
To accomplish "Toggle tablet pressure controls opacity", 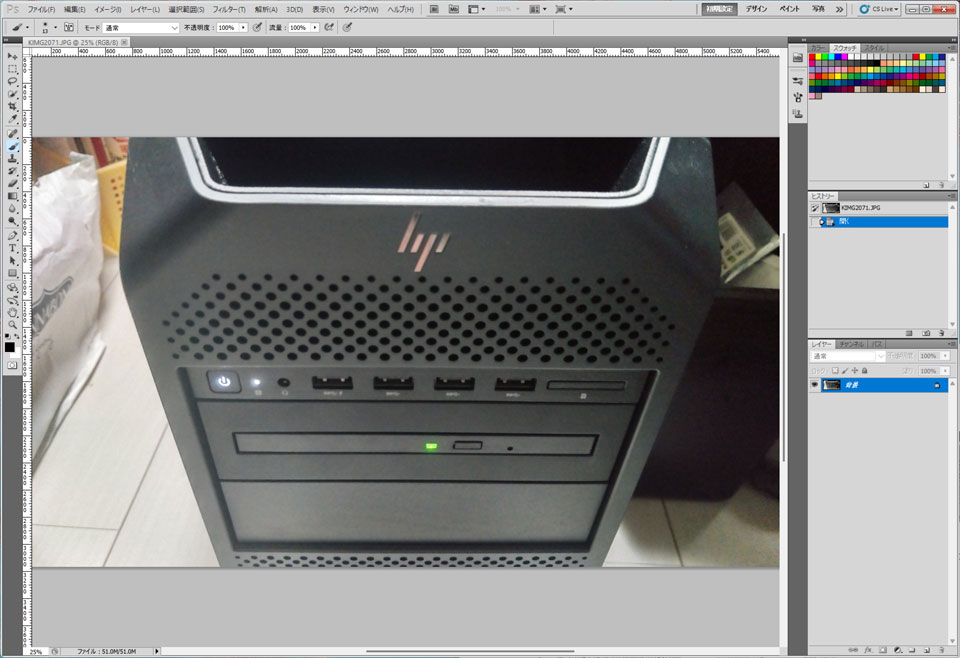I will click(258, 27).
